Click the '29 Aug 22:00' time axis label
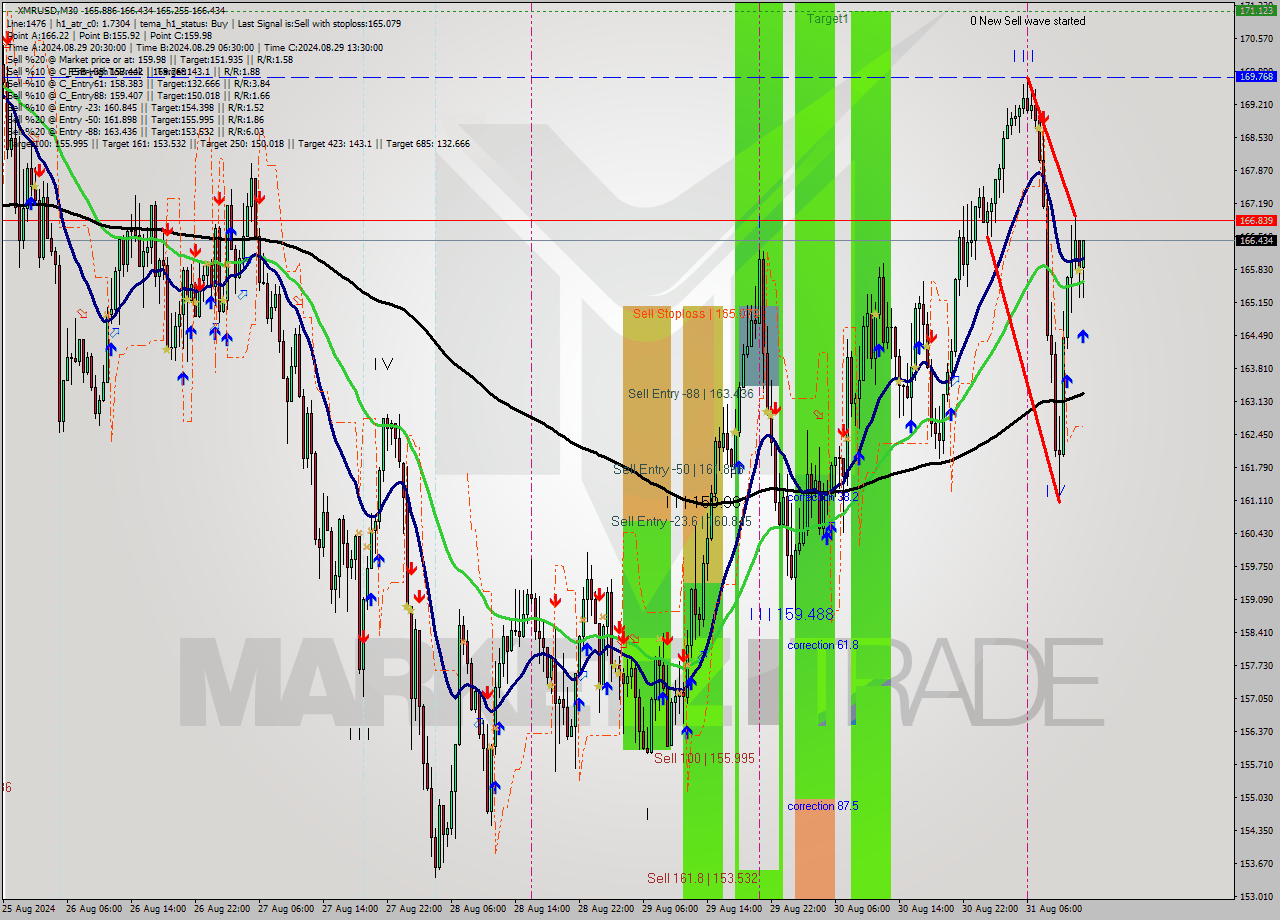 (x=798, y=909)
